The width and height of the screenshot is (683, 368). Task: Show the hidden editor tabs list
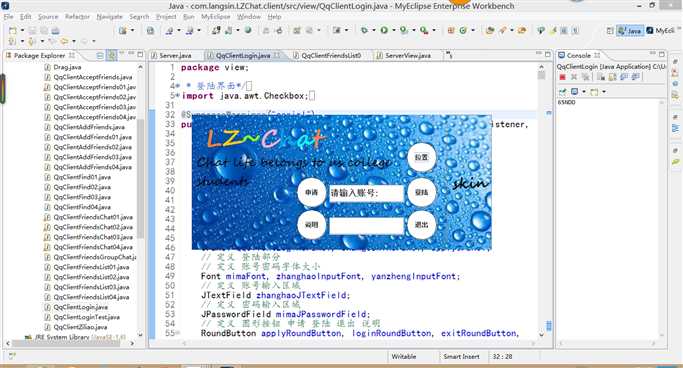[x=449, y=55]
